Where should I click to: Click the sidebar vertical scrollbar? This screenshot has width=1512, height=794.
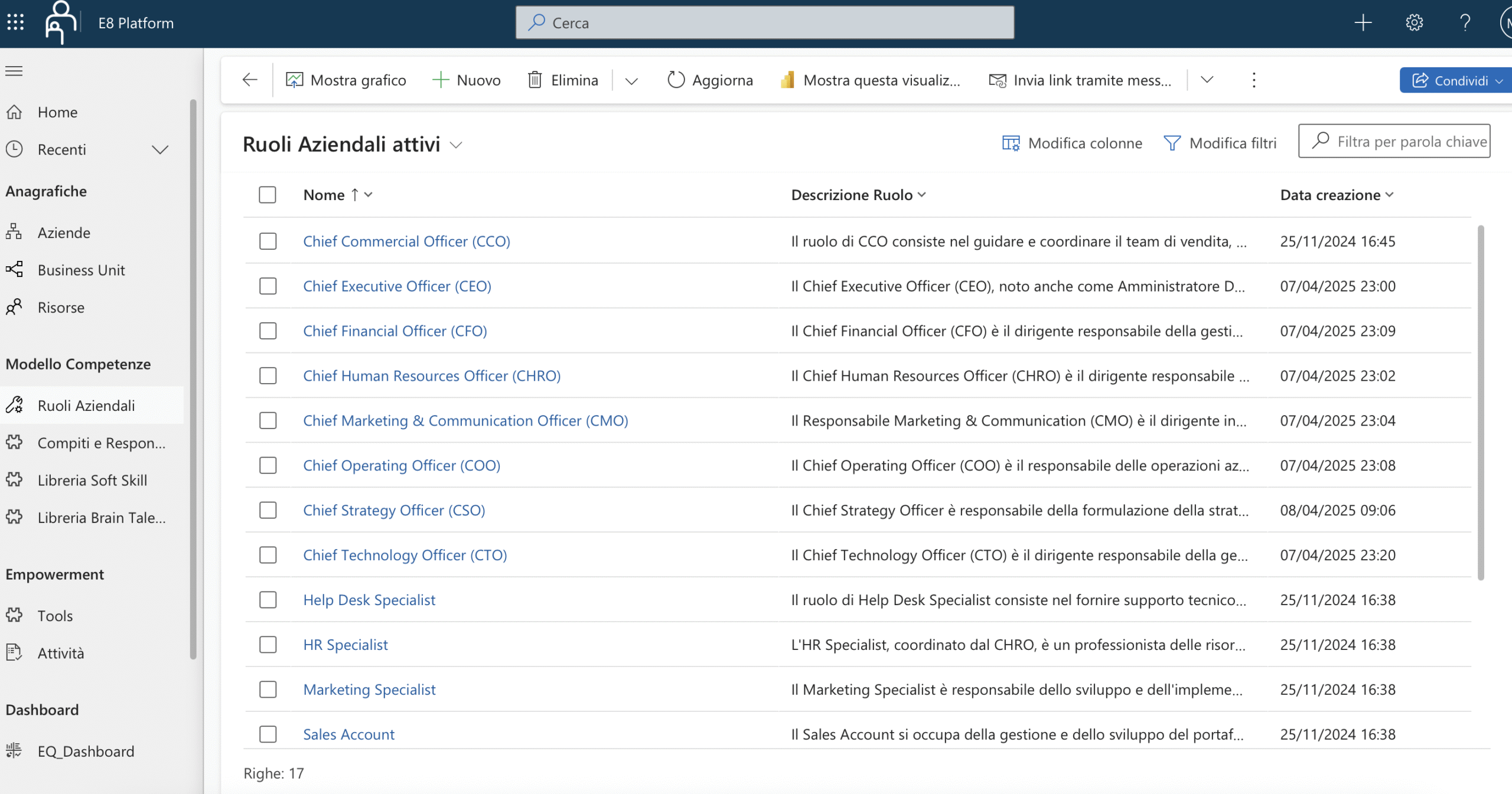[193, 378]
